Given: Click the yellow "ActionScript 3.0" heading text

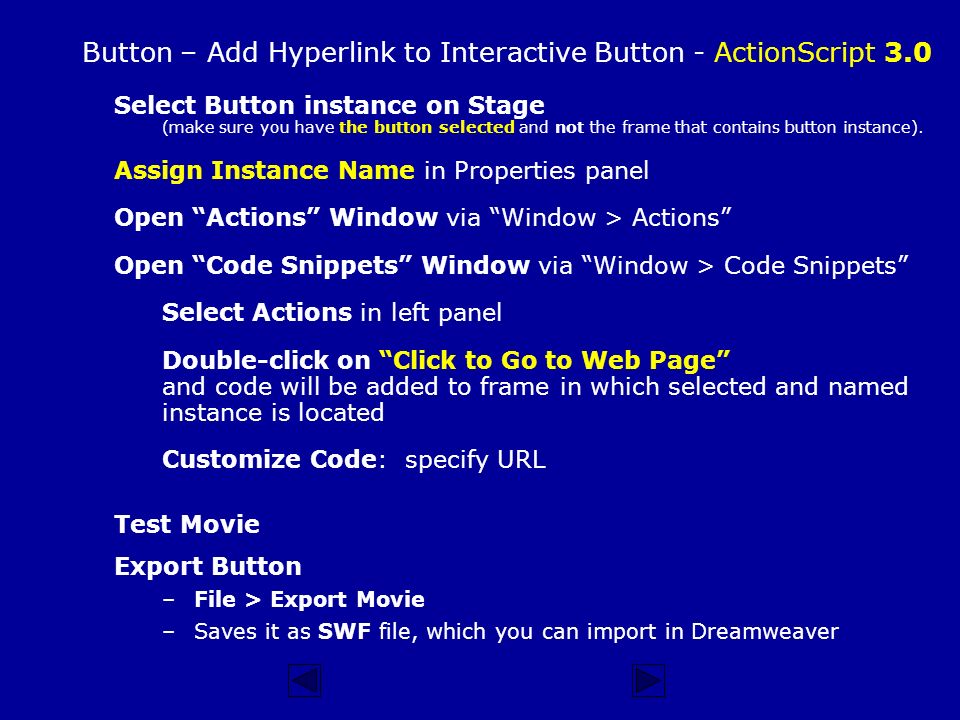Looking at the screenshot, I should click(822, 53).
